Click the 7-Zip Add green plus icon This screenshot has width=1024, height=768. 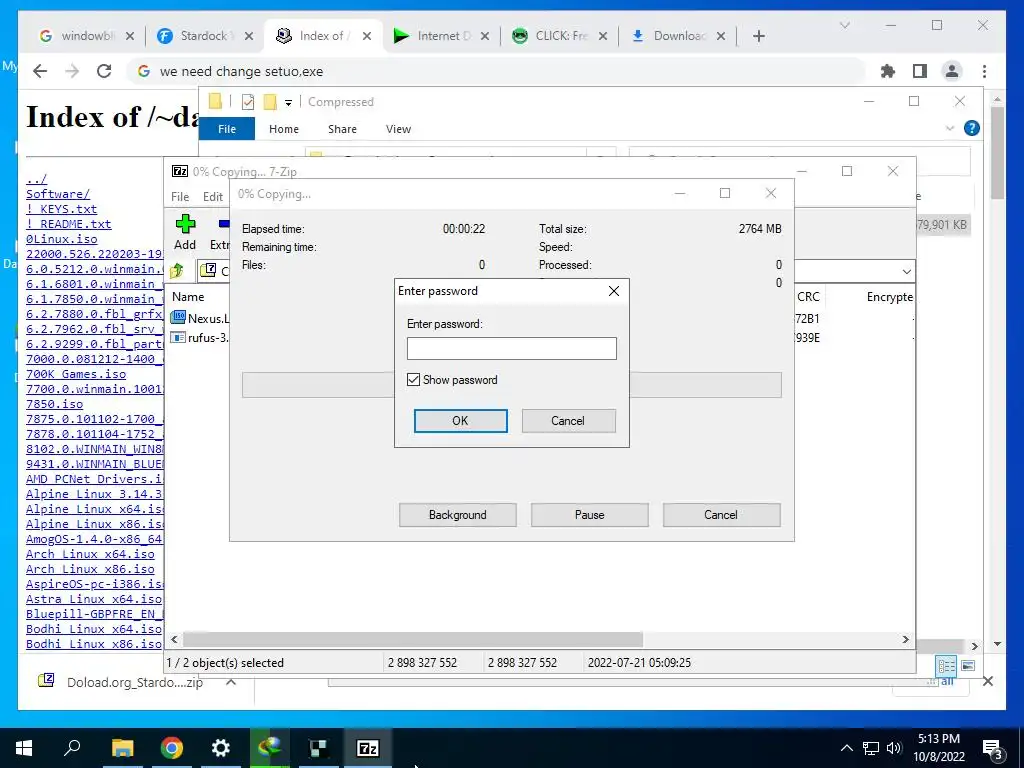[185, 224]
